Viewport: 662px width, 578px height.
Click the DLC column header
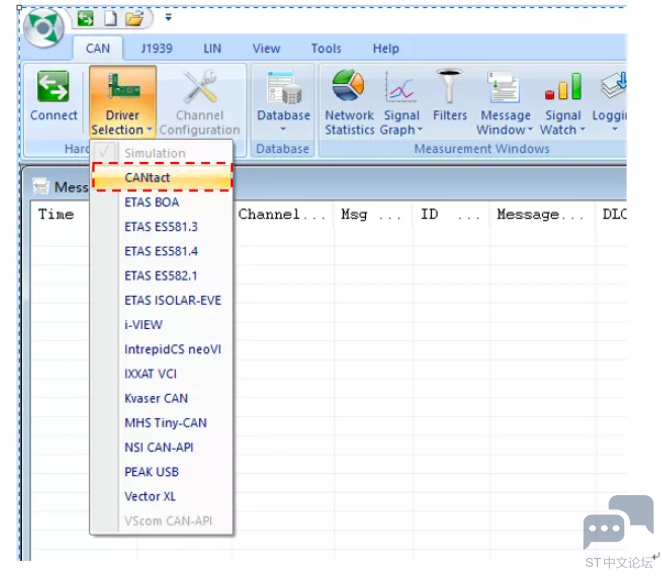pyautogui.click(x=611, y=214)
